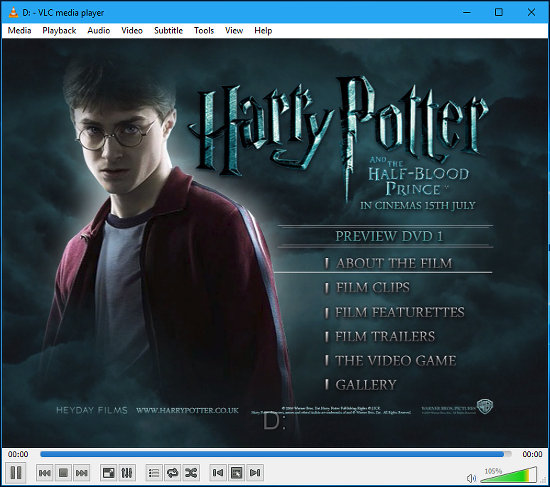Open the Subtitle menu
This screenshot has height=487, width=550.
coord(168,31)
